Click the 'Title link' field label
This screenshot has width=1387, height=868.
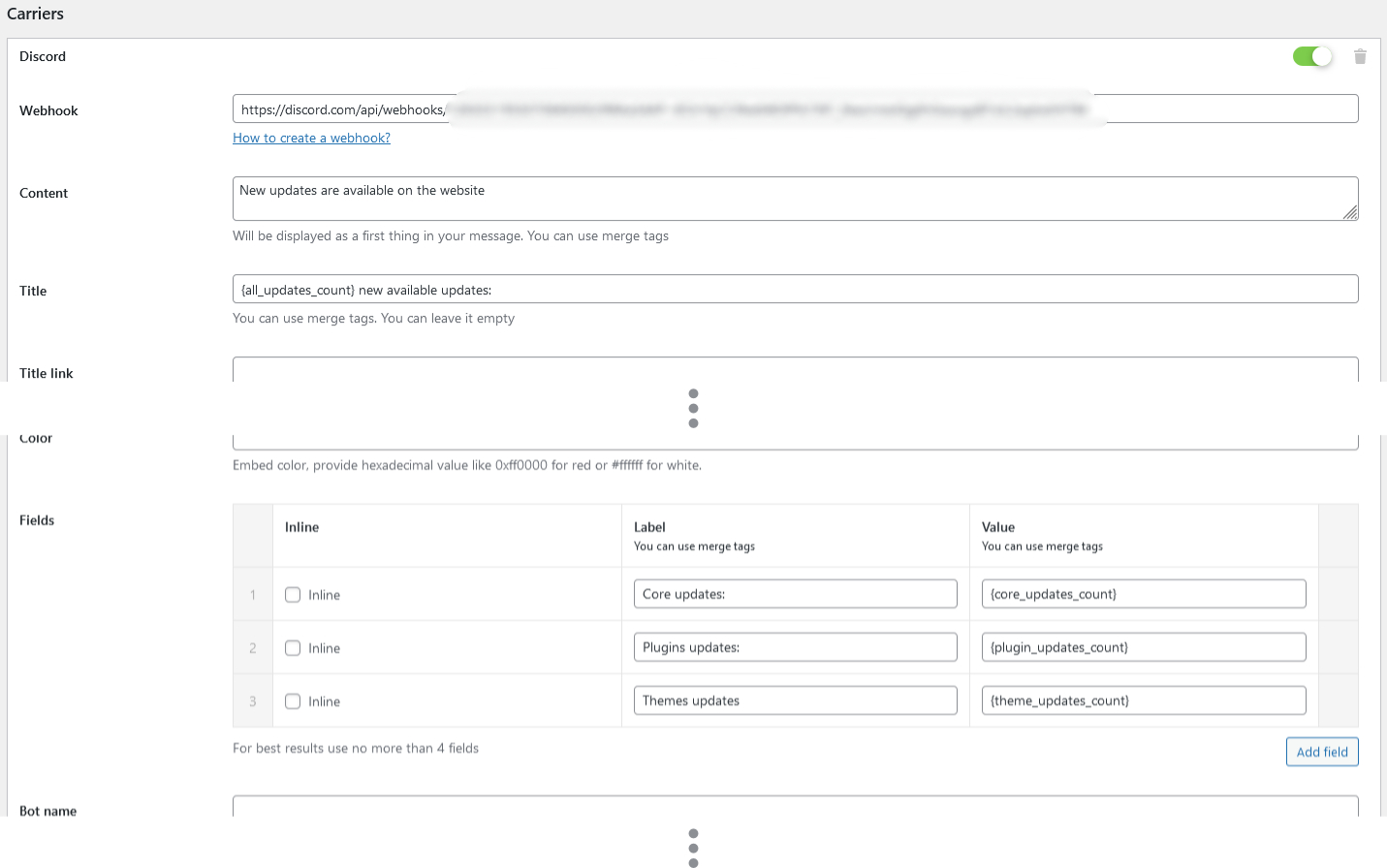pos(47,373)
